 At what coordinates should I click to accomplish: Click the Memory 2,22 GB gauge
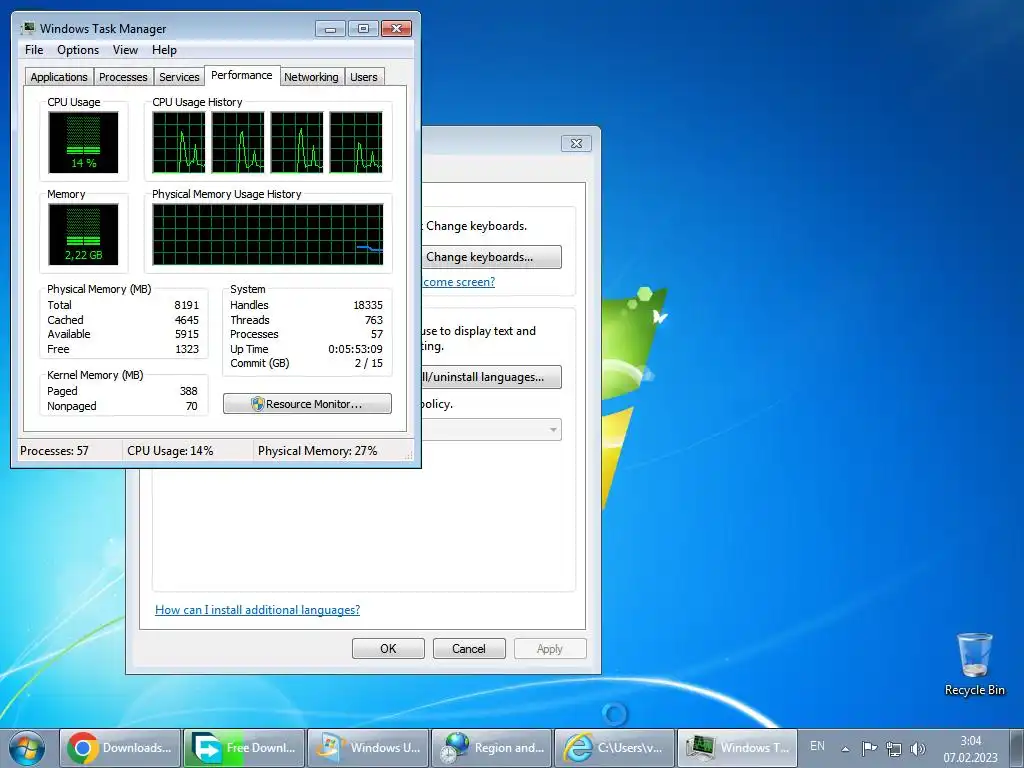pos(83,234)
